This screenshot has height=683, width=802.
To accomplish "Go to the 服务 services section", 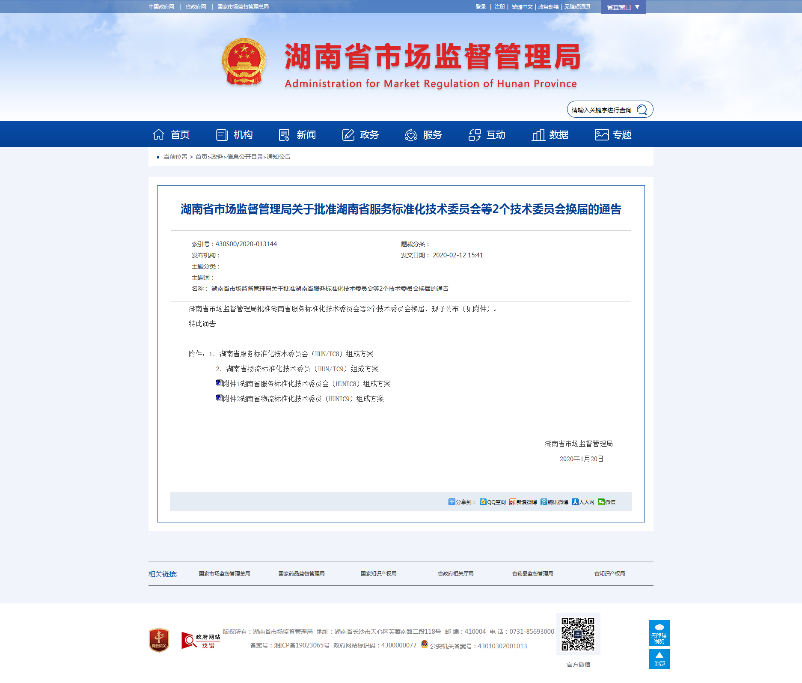I will tap(423, 135).
